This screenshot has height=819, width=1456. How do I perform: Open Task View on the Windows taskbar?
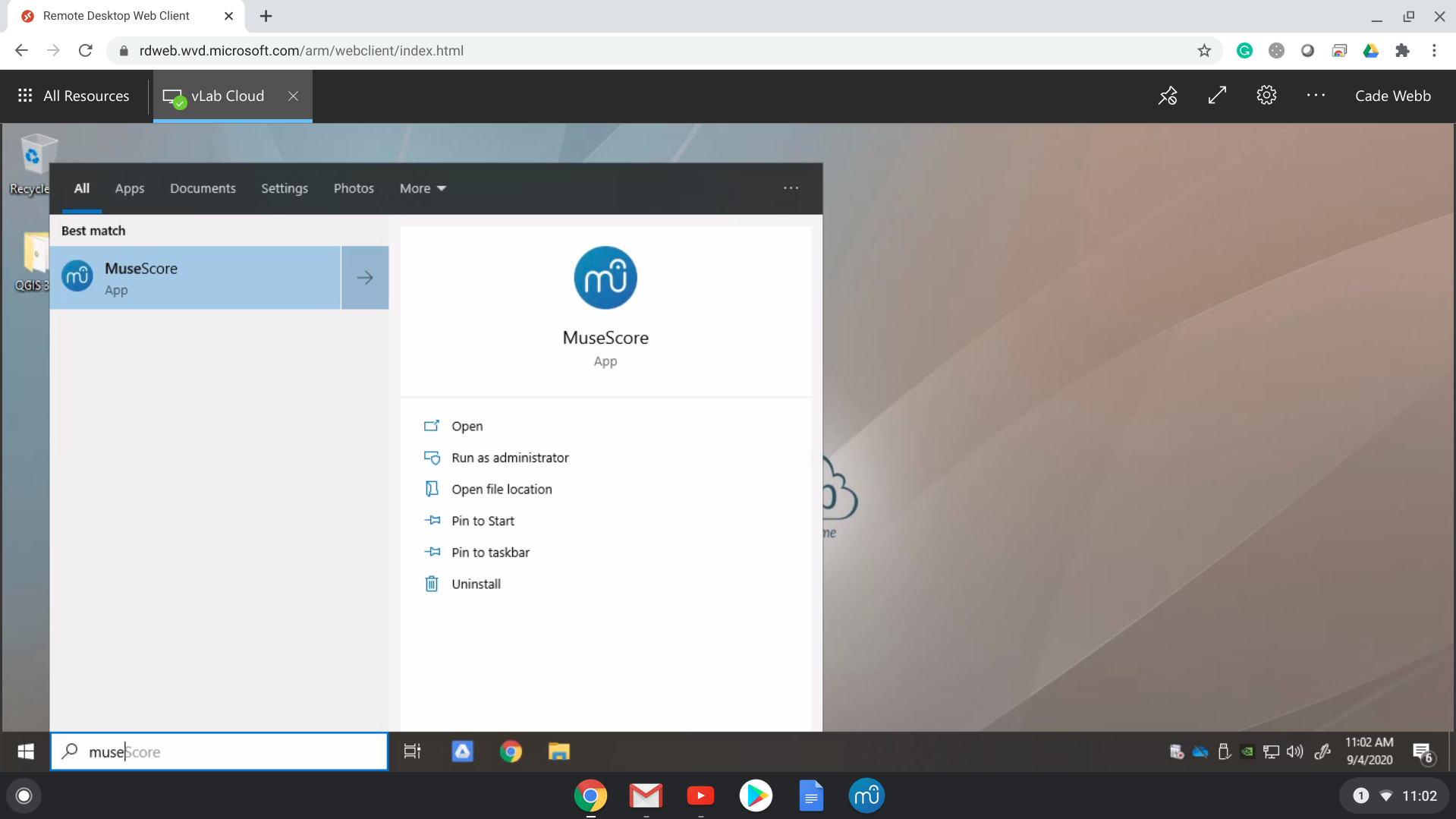coord(412,751)
